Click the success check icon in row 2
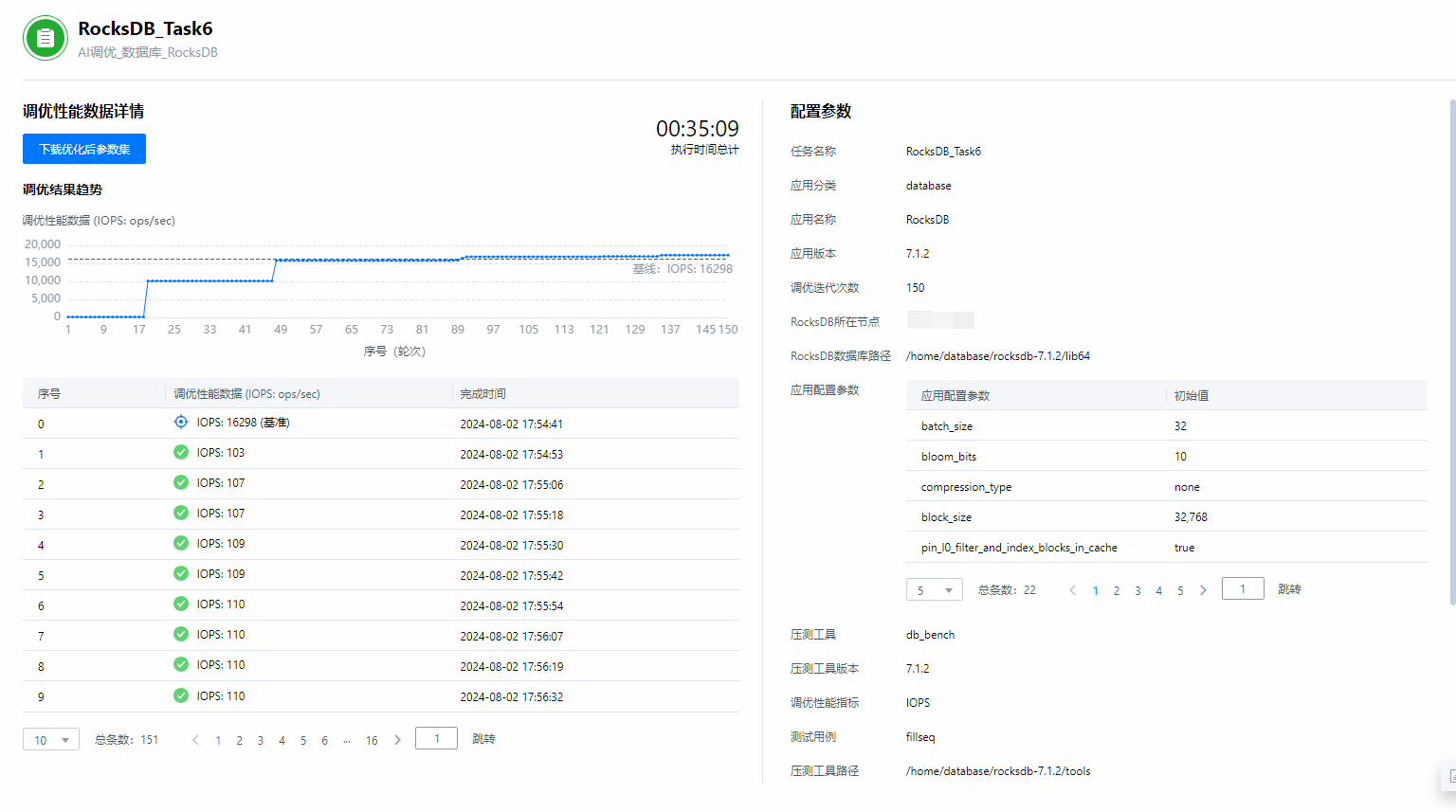This screenshot has height=812, width=1456. pos(181,483)
